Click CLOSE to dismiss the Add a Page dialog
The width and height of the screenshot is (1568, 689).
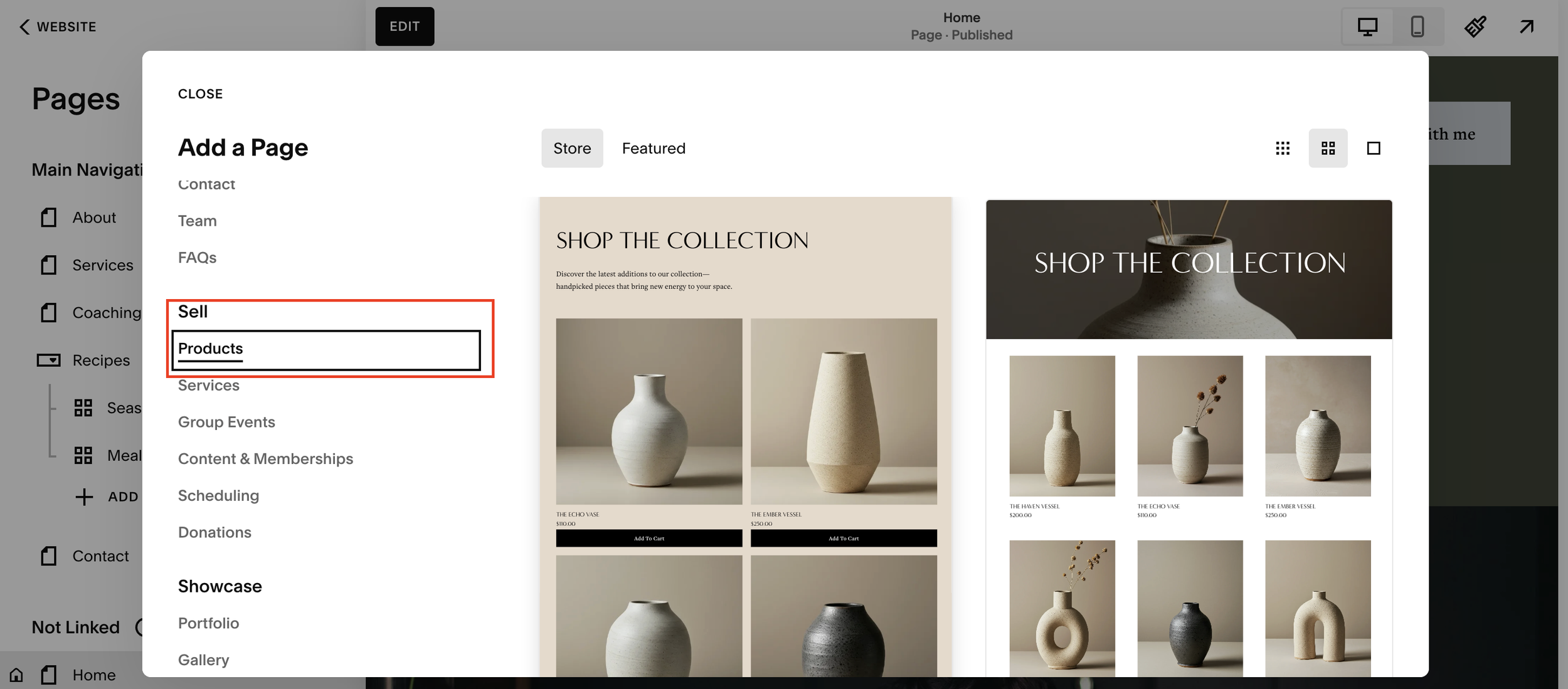(x=200, y=93)
